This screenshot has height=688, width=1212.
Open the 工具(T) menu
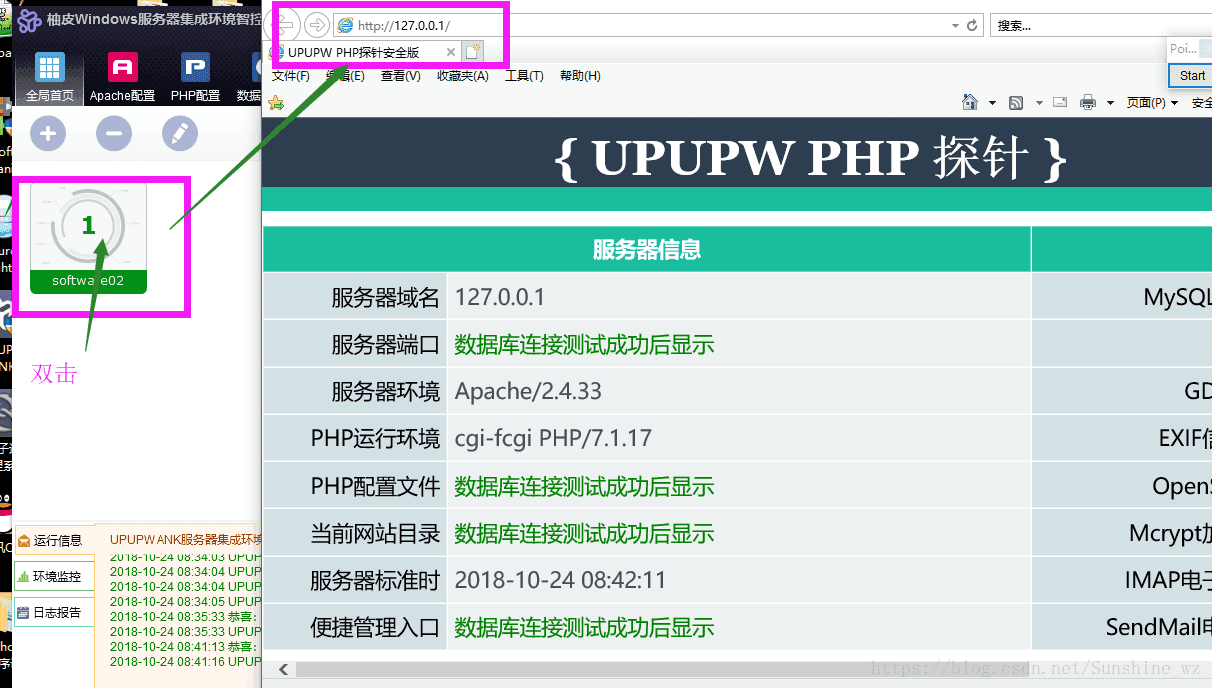(524, 76)
